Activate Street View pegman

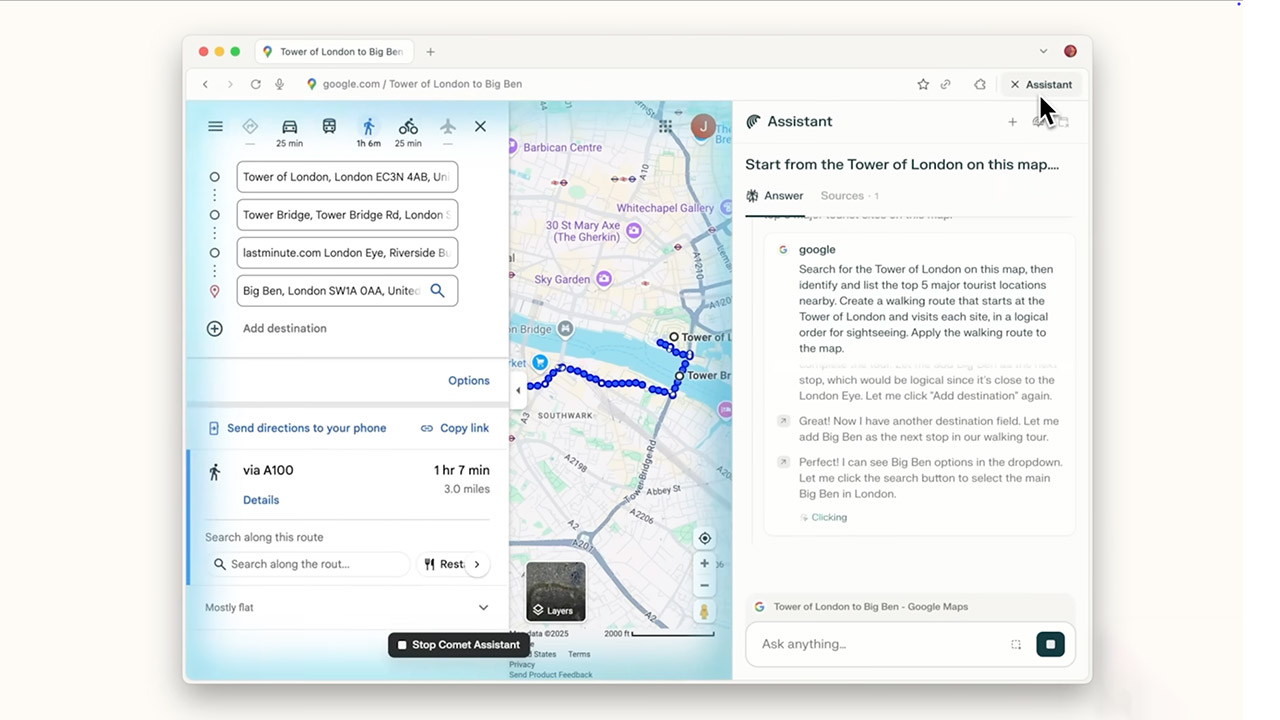click(705, 612)
